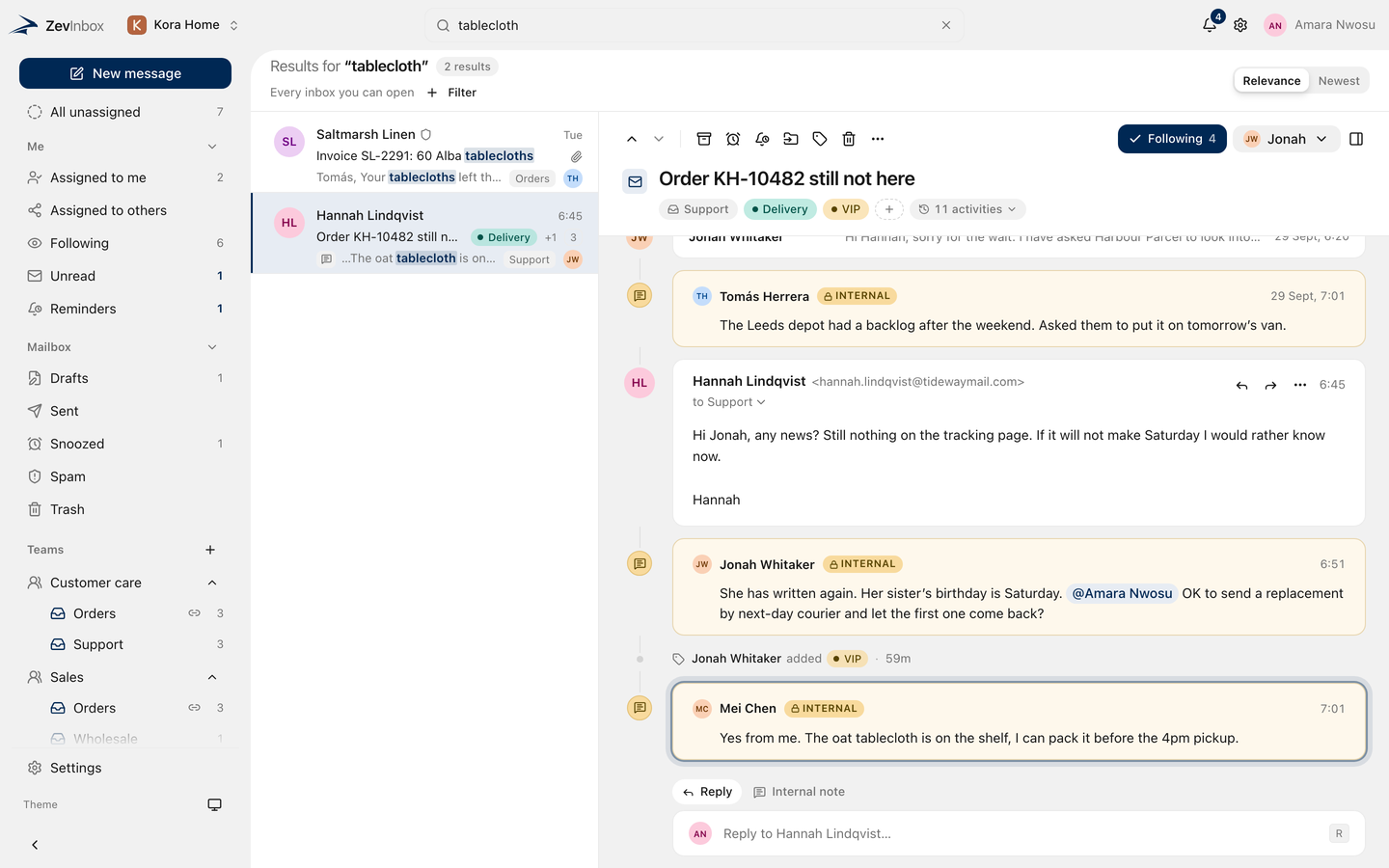
Task: Archive the conversation with the archive icon
Action: [x=704, y=139]
